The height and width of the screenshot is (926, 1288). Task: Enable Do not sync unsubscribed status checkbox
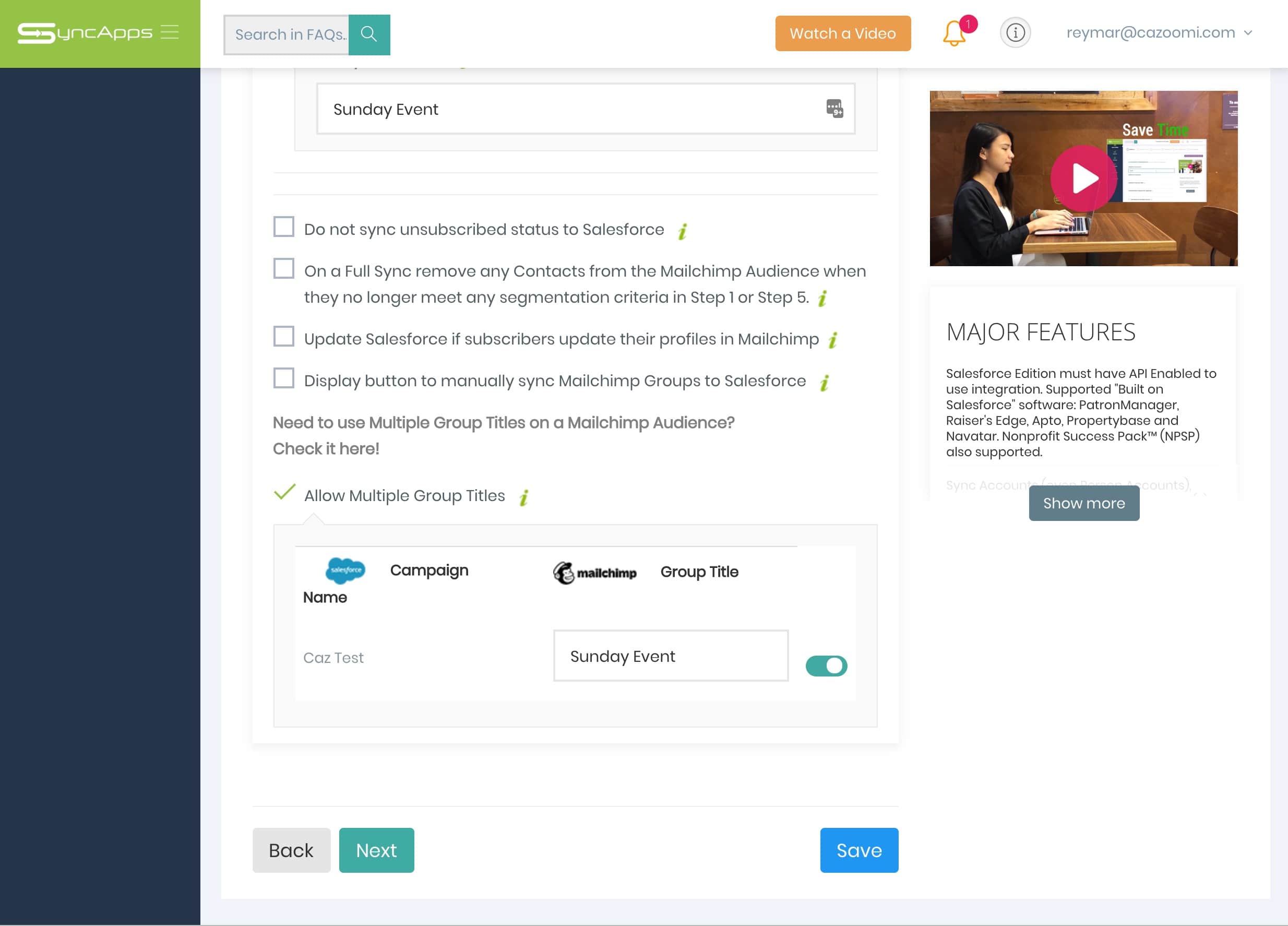pos(284,228)
